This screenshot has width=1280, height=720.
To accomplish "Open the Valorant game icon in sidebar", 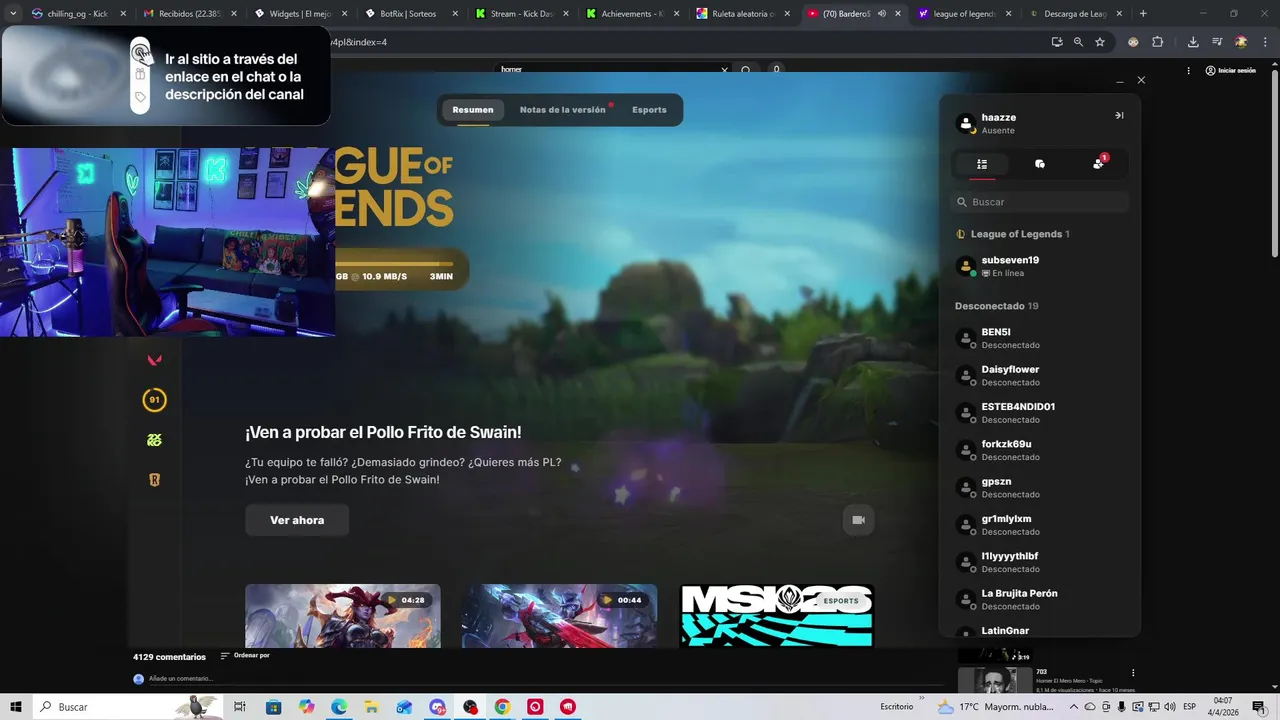I will (x=154, y=360).
